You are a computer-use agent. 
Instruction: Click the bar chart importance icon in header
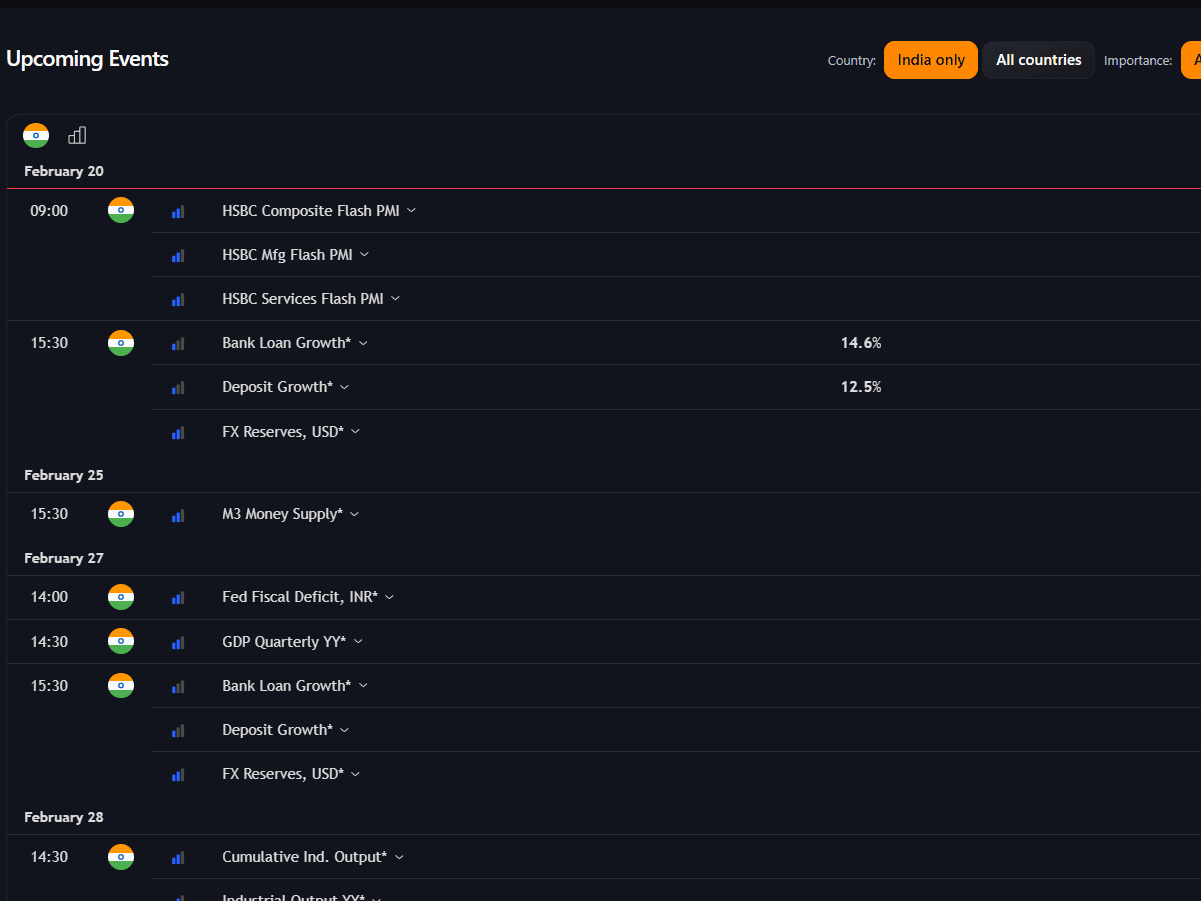77,135
